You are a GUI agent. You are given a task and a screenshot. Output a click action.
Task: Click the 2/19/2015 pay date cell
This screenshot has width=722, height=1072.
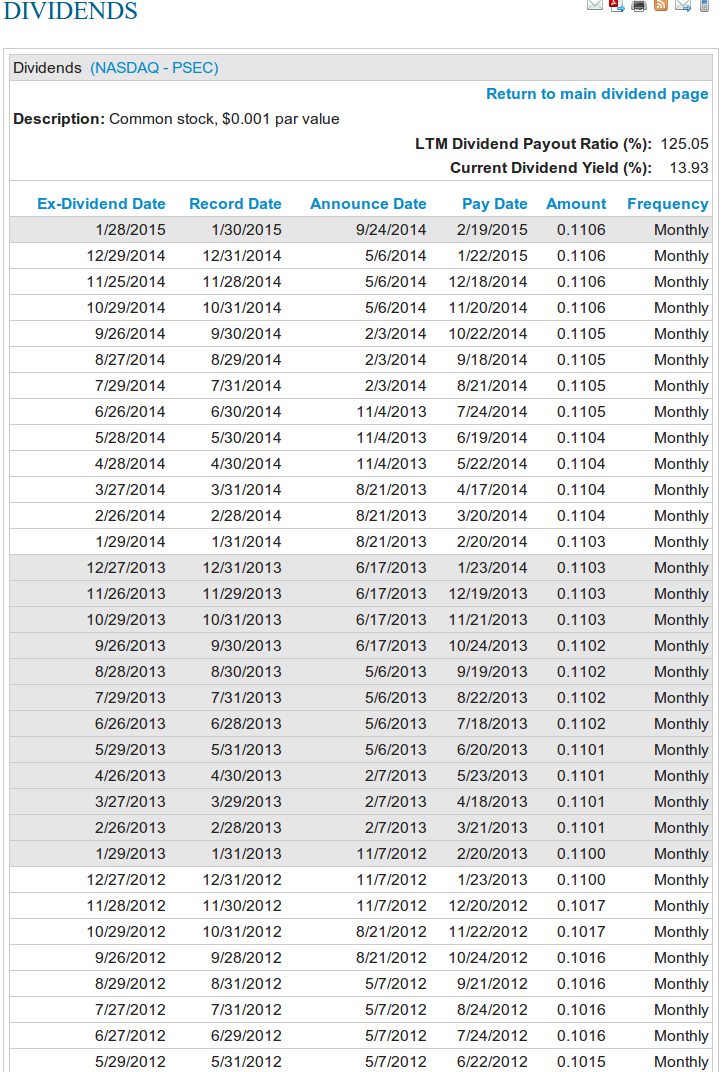492,230
